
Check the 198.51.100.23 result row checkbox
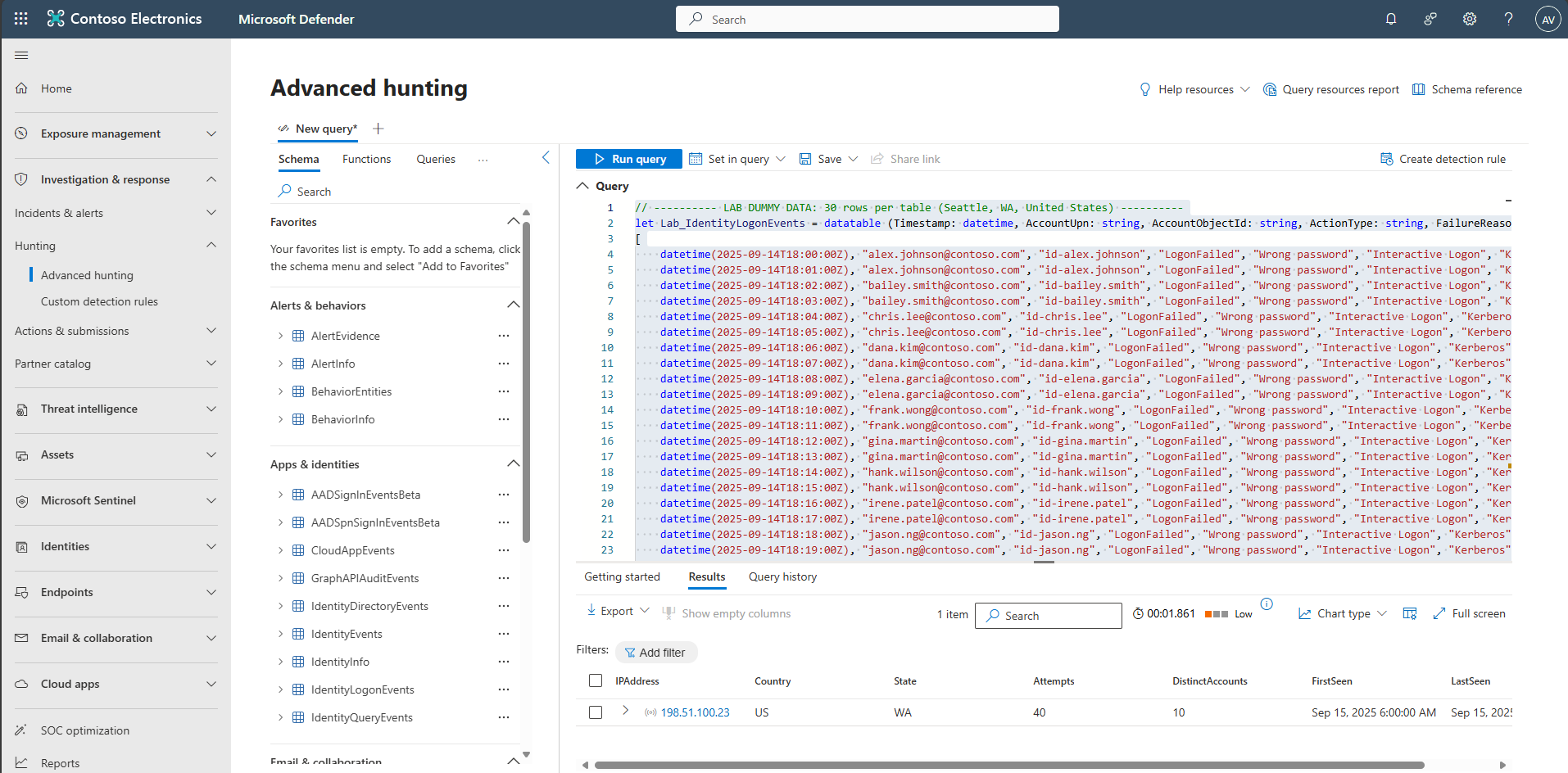tap(596, 712)
